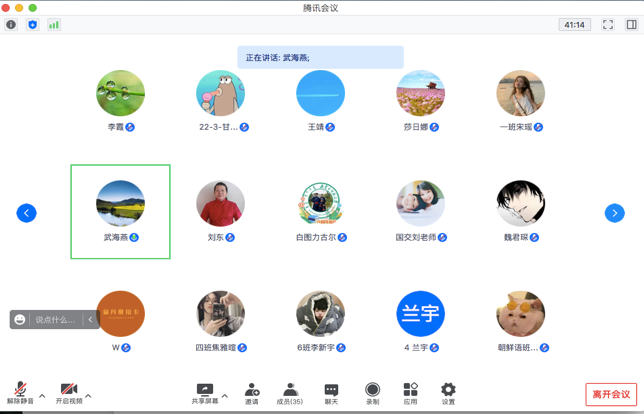Open the apps (应用) menu

[410, 392]
